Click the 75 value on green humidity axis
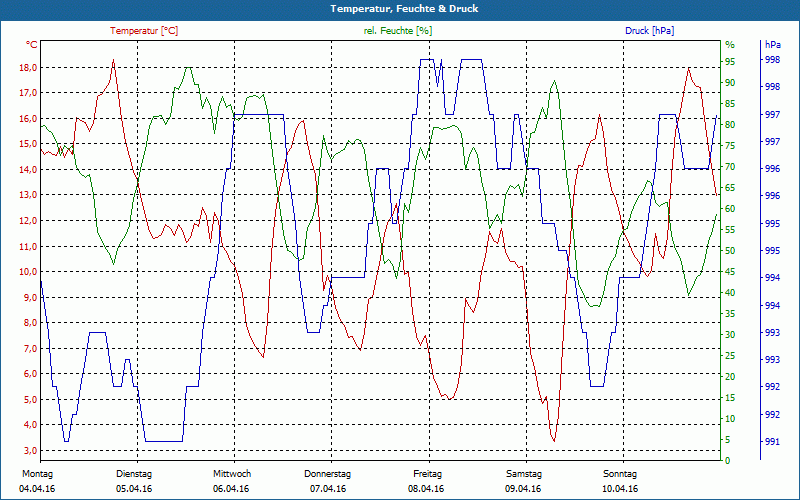This screenshot has height=500, width=800. 730,146
